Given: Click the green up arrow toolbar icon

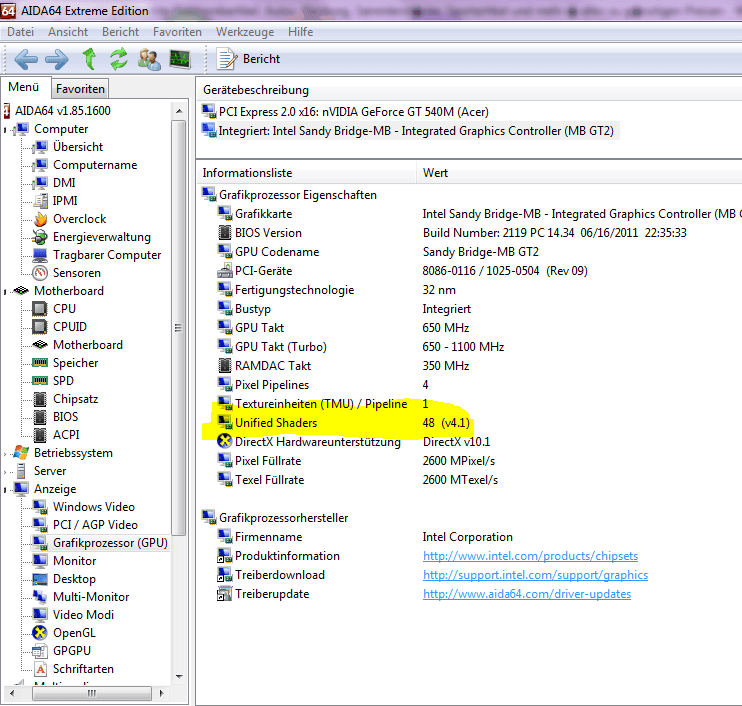Looking at the screenshot, I should click(89, 59).
